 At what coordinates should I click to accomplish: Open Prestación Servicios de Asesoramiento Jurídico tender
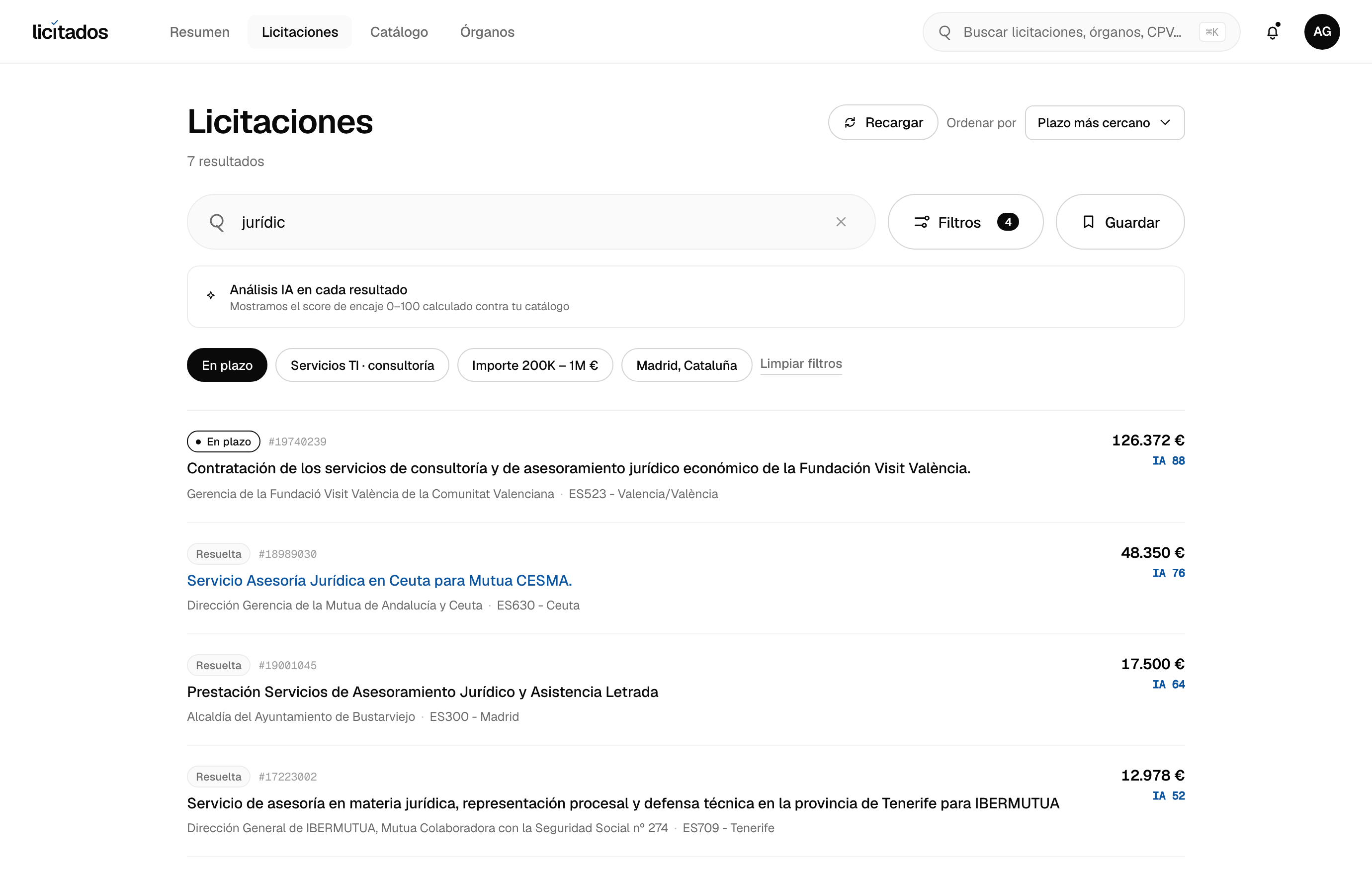coord(422,692)
